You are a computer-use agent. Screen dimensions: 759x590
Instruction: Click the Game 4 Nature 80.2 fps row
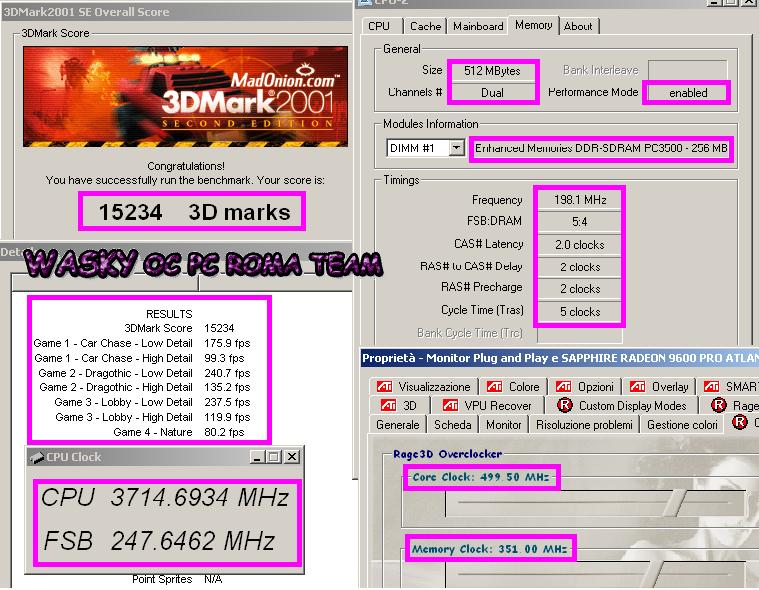point(179,432)
